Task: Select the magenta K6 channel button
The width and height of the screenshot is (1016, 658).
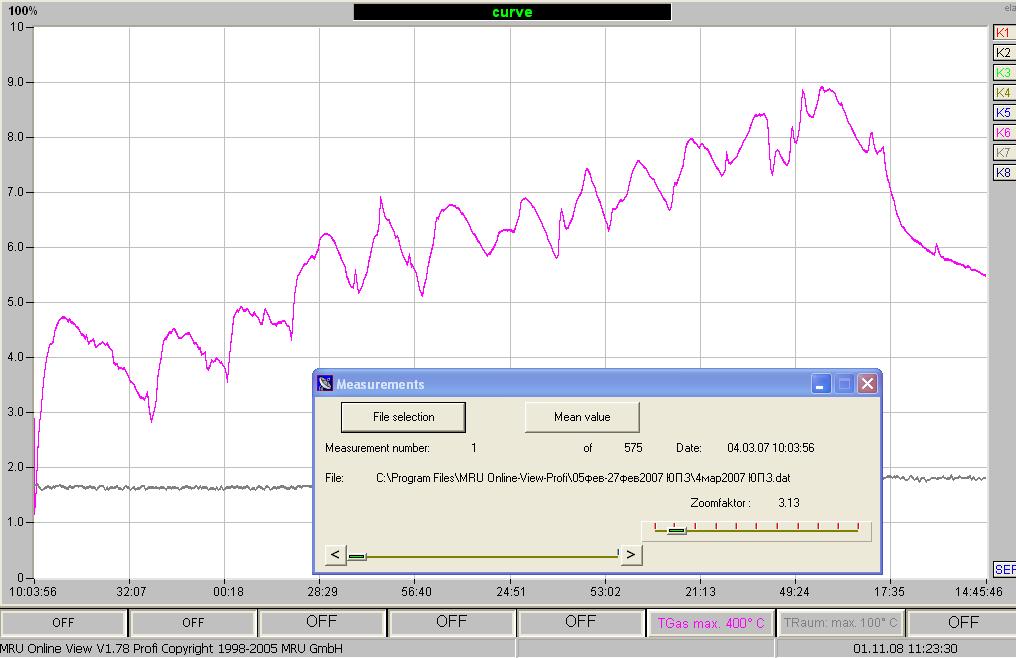Action: (x=1003, y=133)
